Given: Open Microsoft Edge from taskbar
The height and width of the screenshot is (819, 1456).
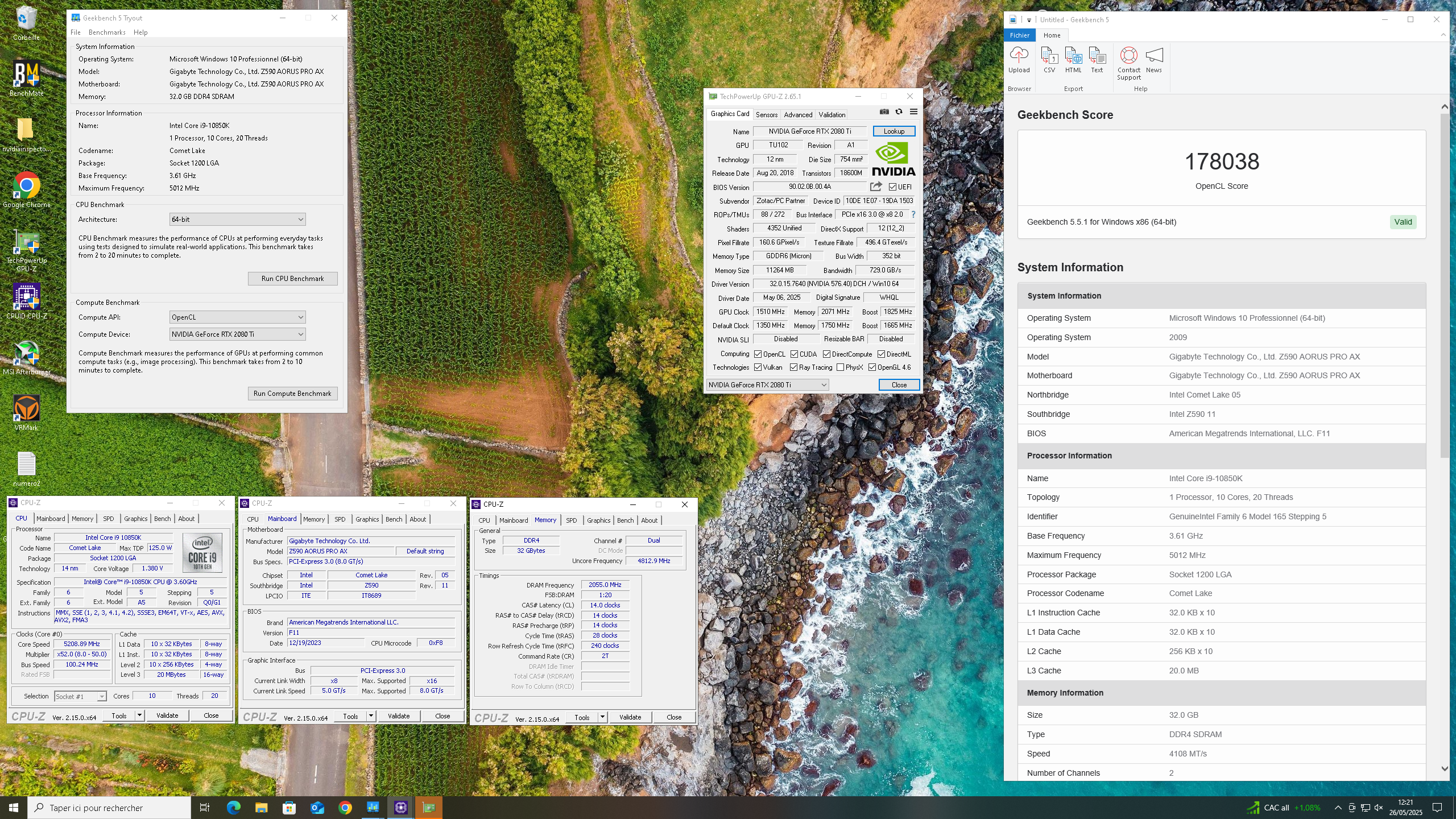Looking at the screenshot, I should coord(233,808).
